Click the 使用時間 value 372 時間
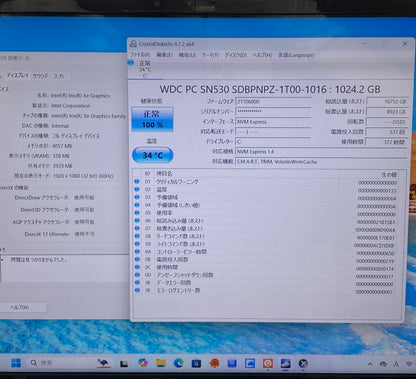 pos(387,142)
